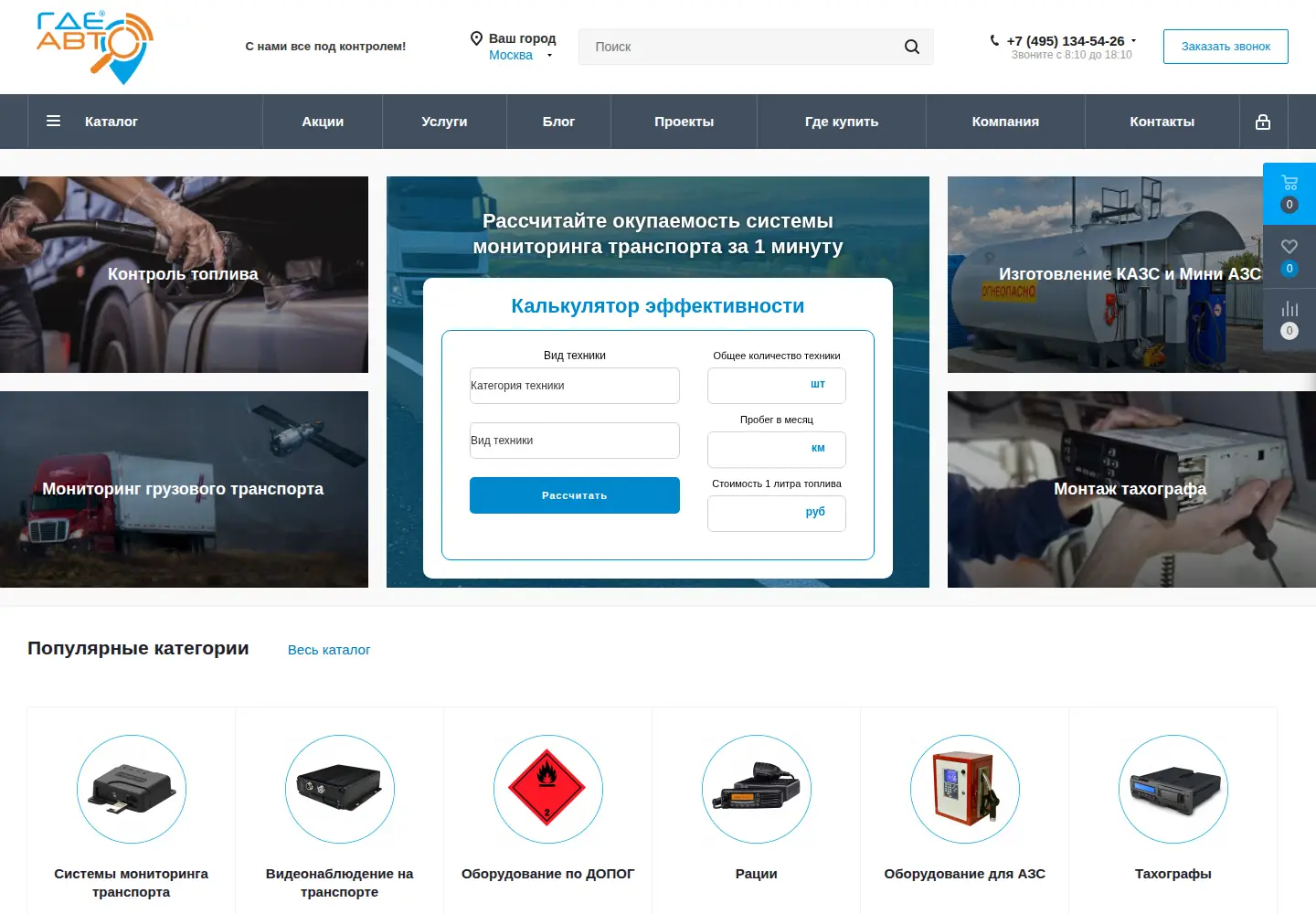This screenshot has height=914, width=1316.
Task: Open the Акции menu item
Action: pos(323,122)
